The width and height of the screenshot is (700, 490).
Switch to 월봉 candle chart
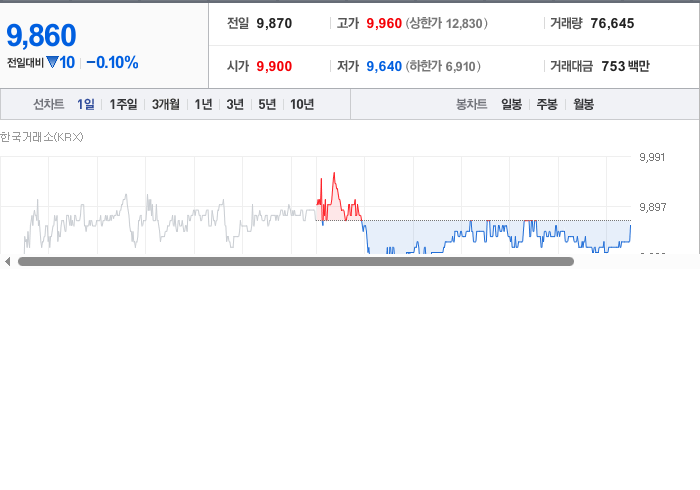click(x=583, y=104)
